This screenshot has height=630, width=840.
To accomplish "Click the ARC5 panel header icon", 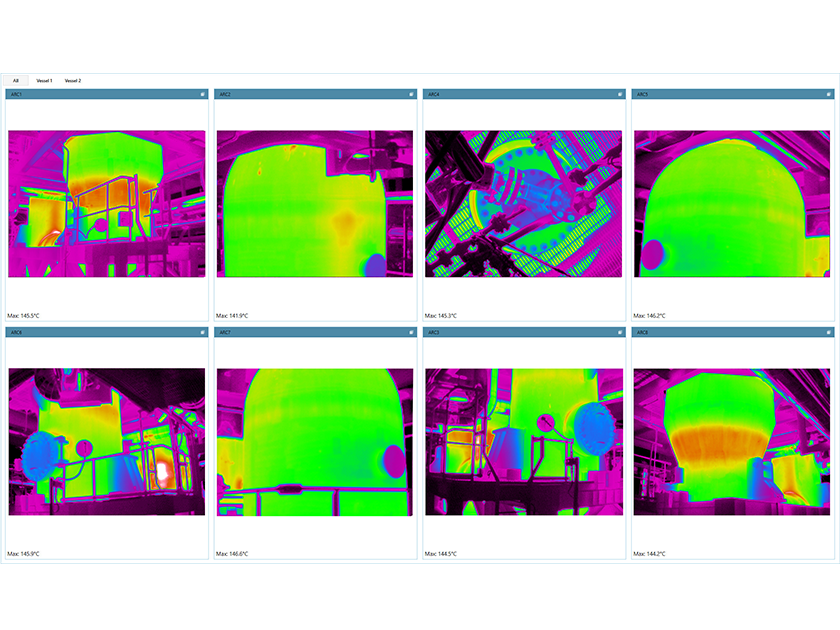I will (x=829, y=92).
